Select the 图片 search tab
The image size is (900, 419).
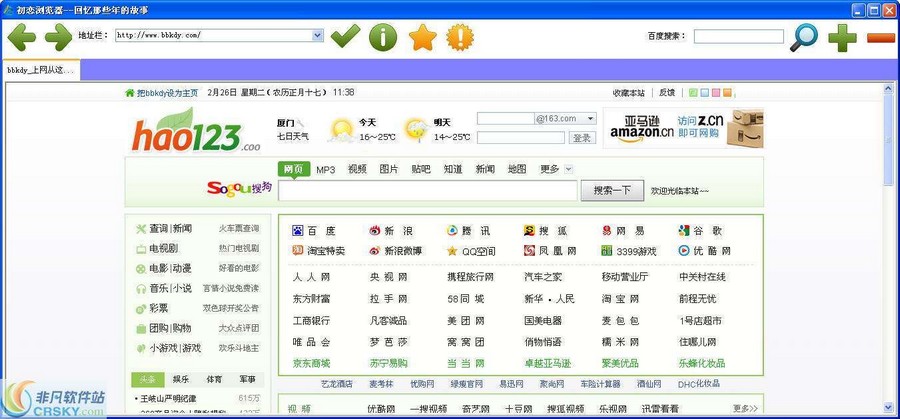pos(389,169)
